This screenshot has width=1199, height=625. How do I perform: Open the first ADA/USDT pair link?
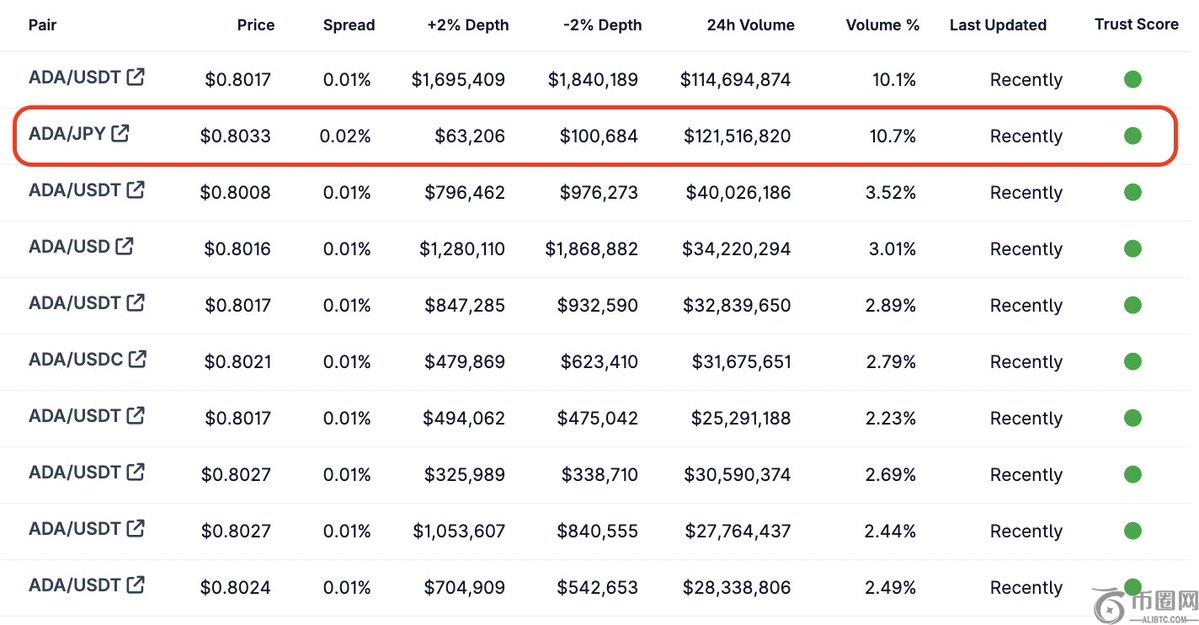tap(75, 77)
